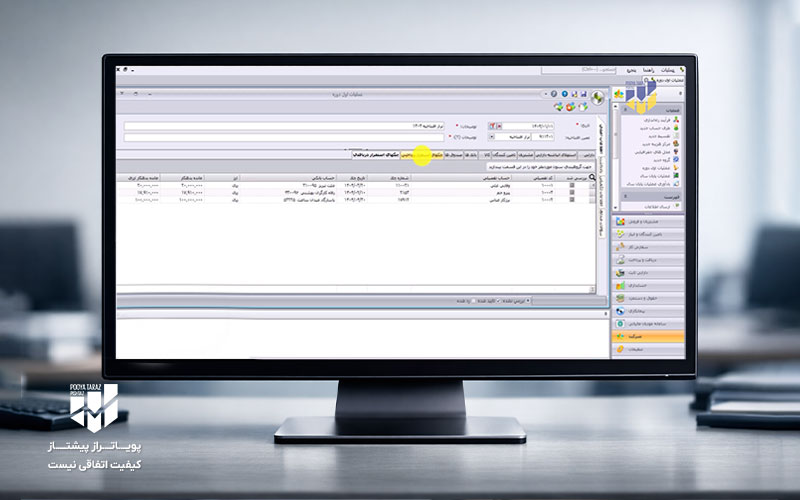Open راهنما menu
Screen dimensions: 800x500
point(648,70)
